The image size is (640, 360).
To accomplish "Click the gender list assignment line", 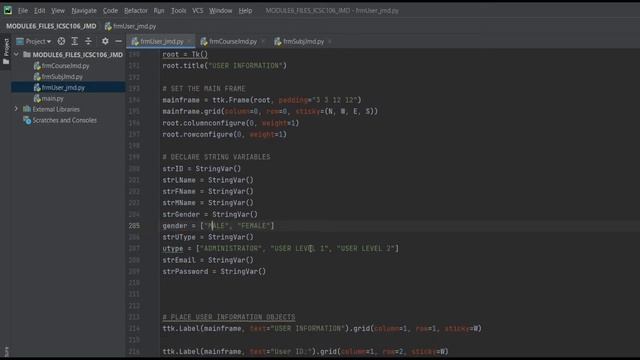I will pos(218,226).
